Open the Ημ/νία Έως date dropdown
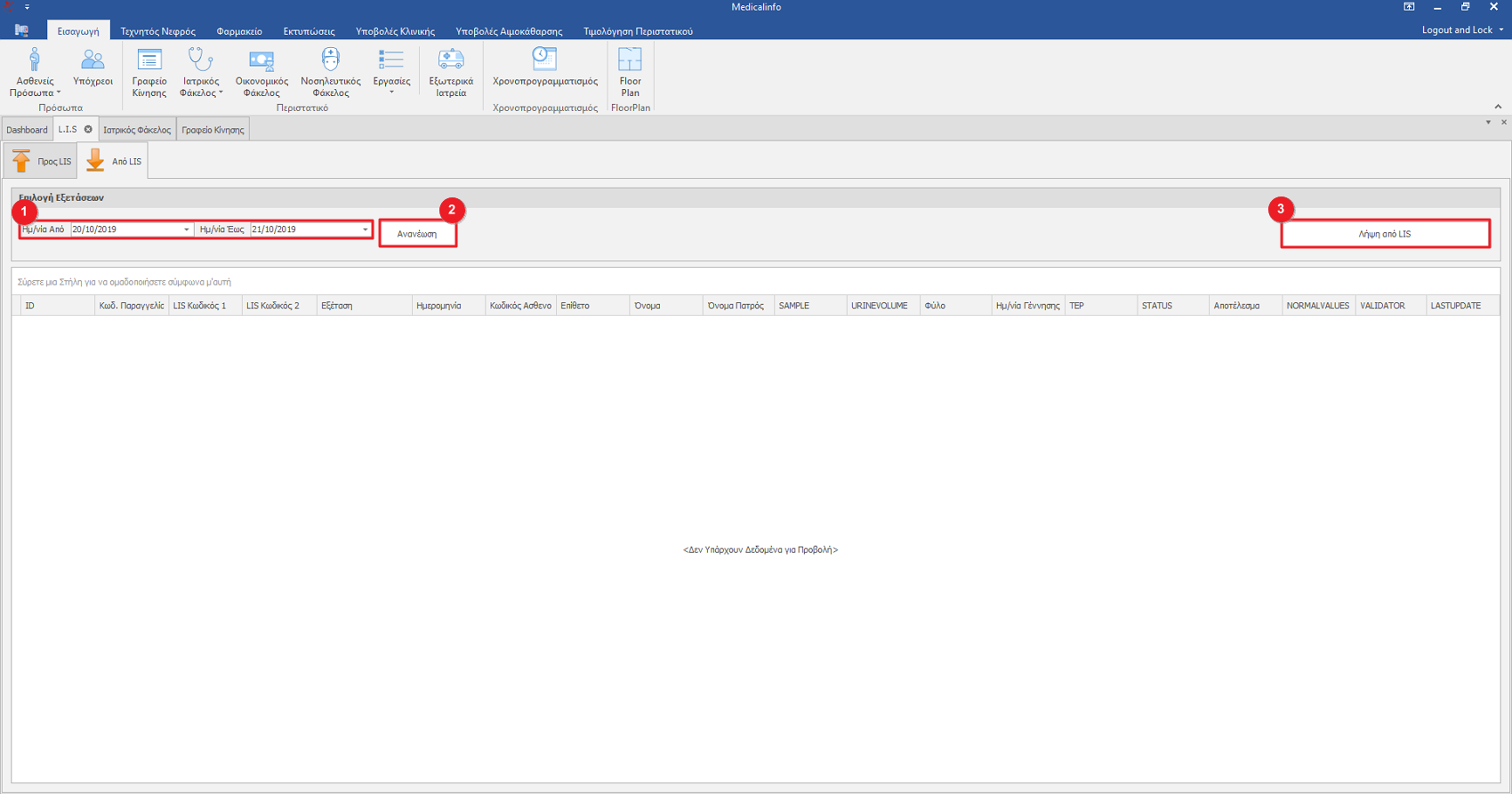This screenshot has height=794, width=1512. (x=365, y=230)
